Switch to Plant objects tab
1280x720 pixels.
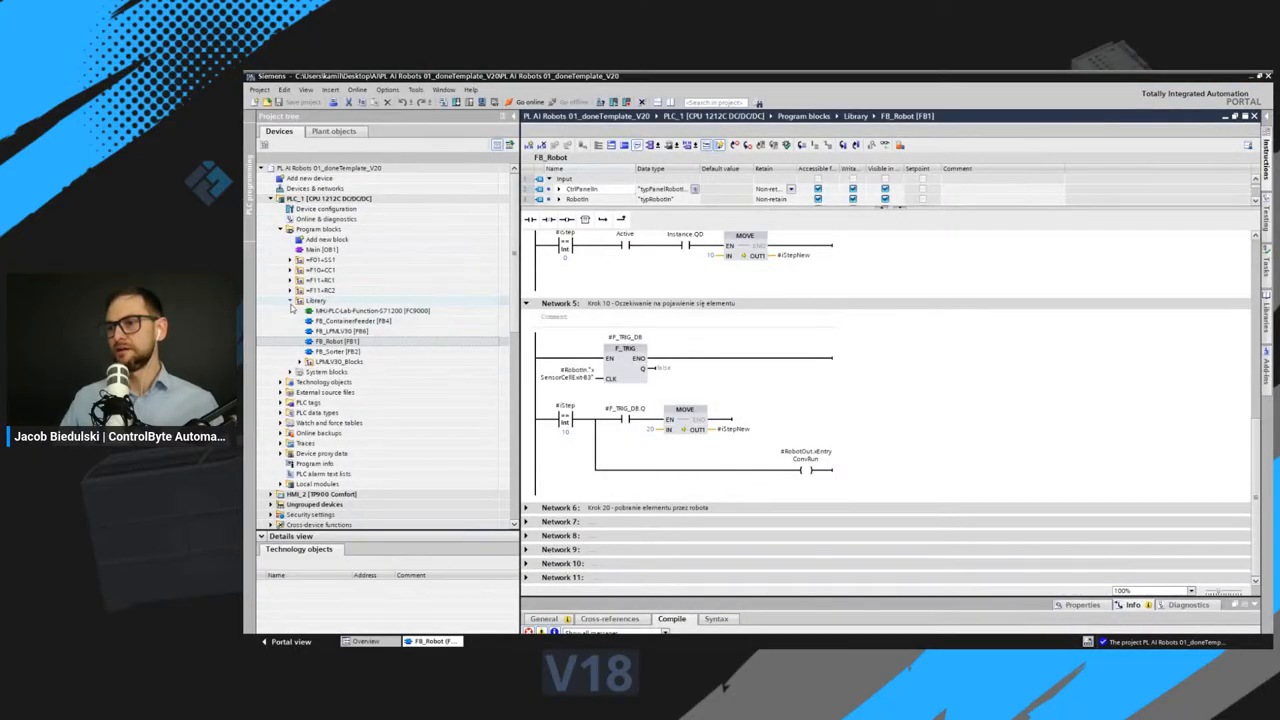click(333, 131)
